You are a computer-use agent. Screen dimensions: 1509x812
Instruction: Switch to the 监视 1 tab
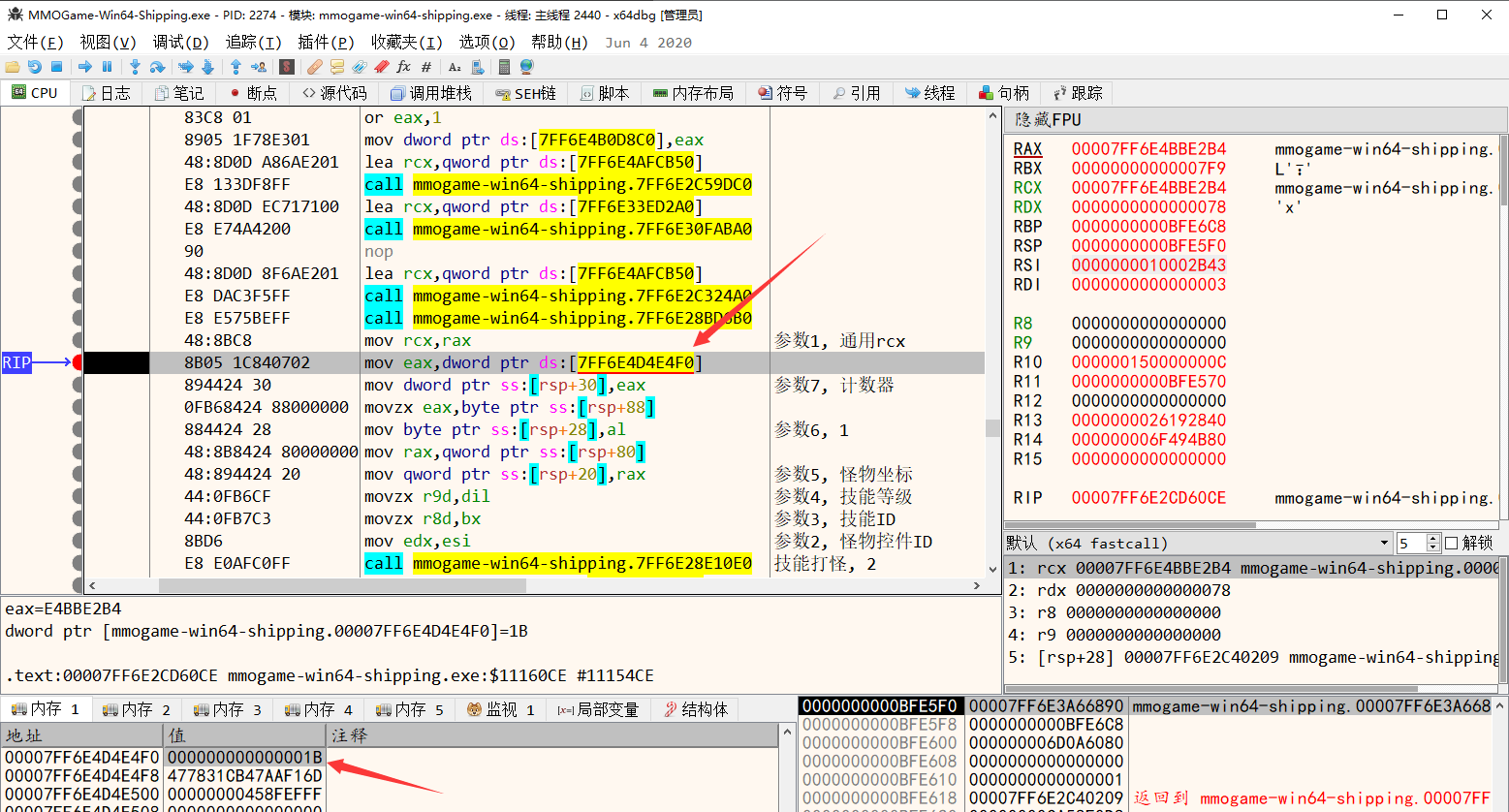coord(501,709)
